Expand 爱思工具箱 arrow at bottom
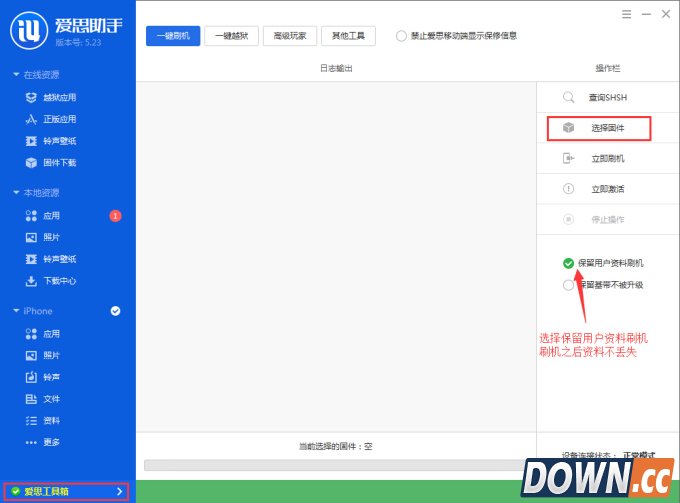Viewport: 680px width, 503px height. coord(120,491)
